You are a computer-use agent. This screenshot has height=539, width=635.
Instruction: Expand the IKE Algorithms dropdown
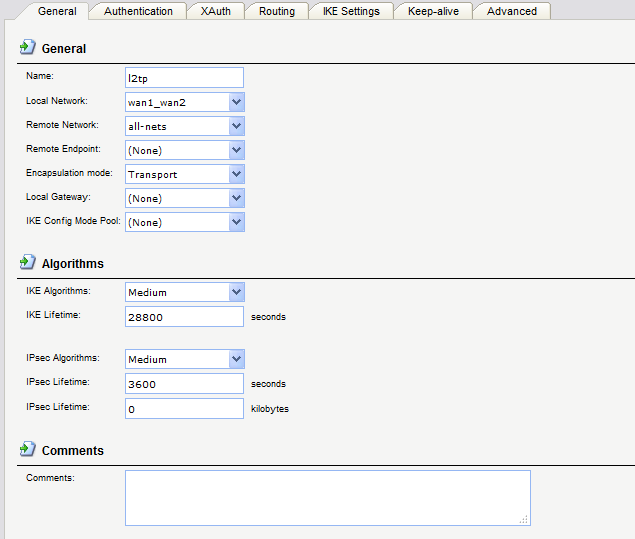[236, 292]
